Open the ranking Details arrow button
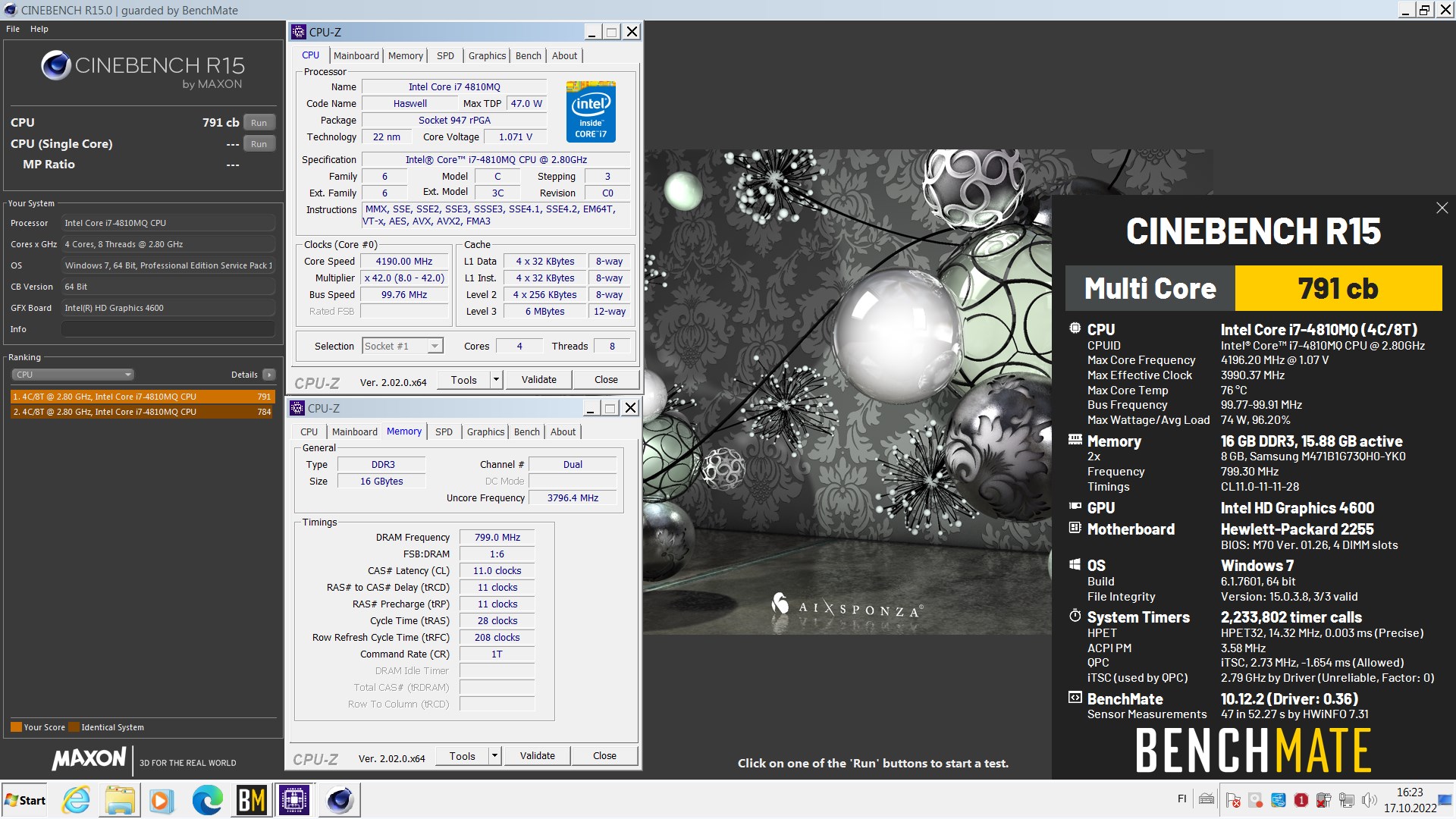This screenshot has height=819, width=1456. (x=268, y=375)
